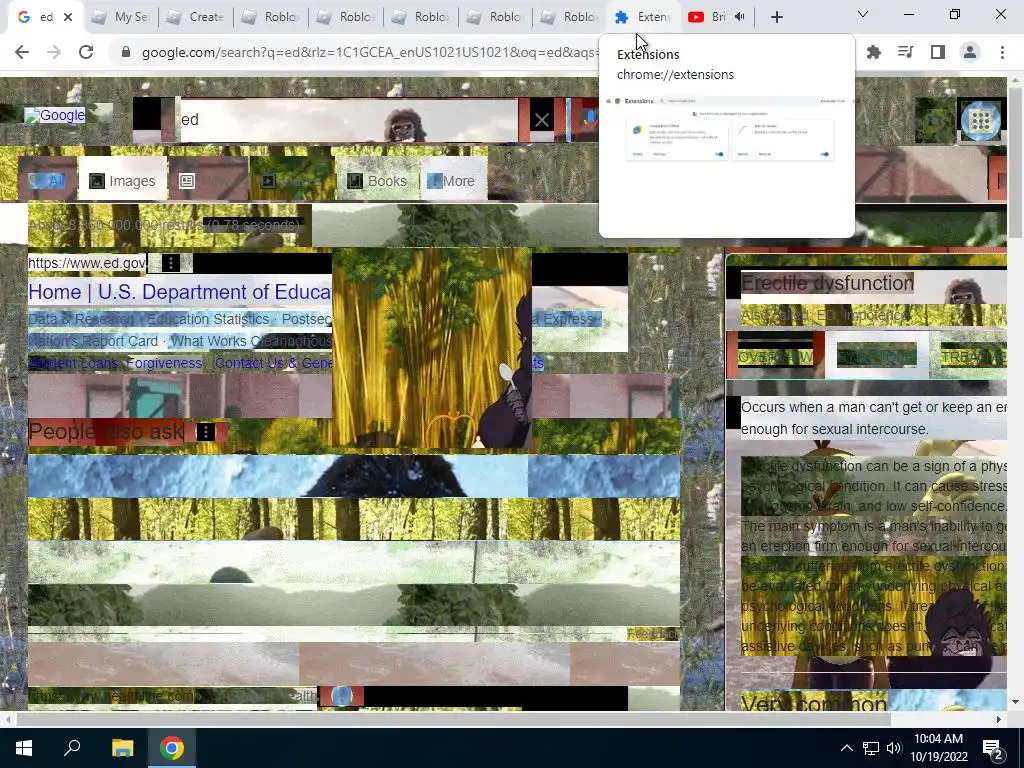Open options dots beside ed.gov result
Image resolution: width=1024 pixels, height=768 pixels.
170,263
